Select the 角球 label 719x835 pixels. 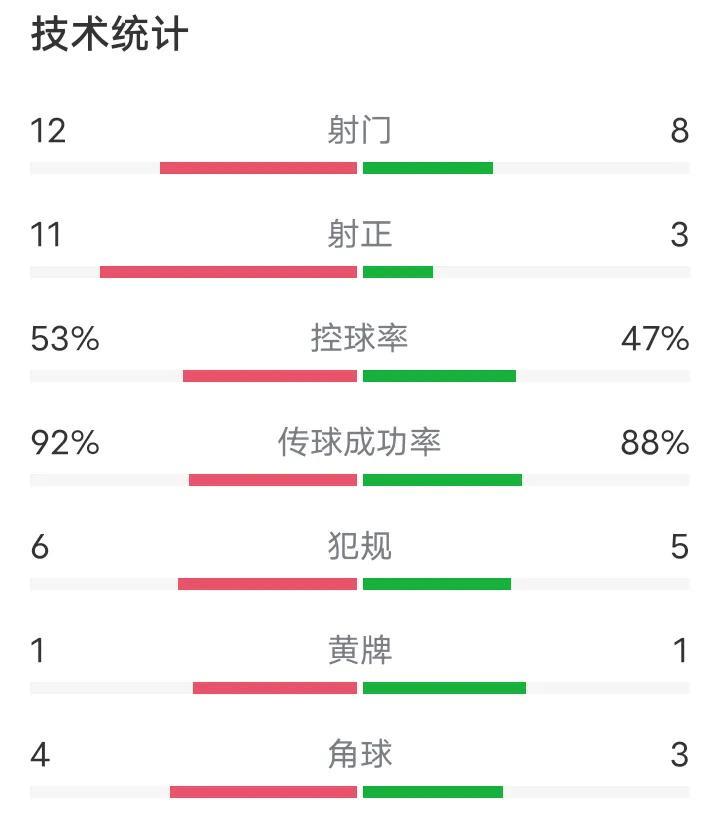[x=360, y=754]
